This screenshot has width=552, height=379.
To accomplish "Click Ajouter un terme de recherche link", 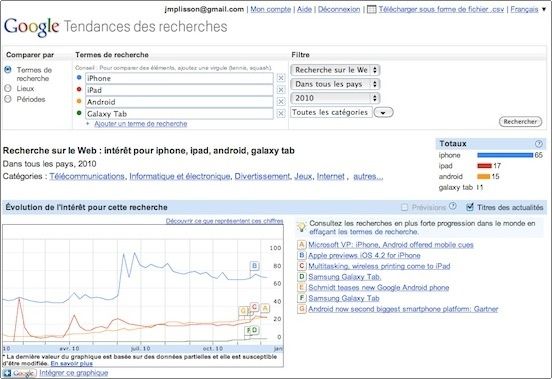I will 140,124.
